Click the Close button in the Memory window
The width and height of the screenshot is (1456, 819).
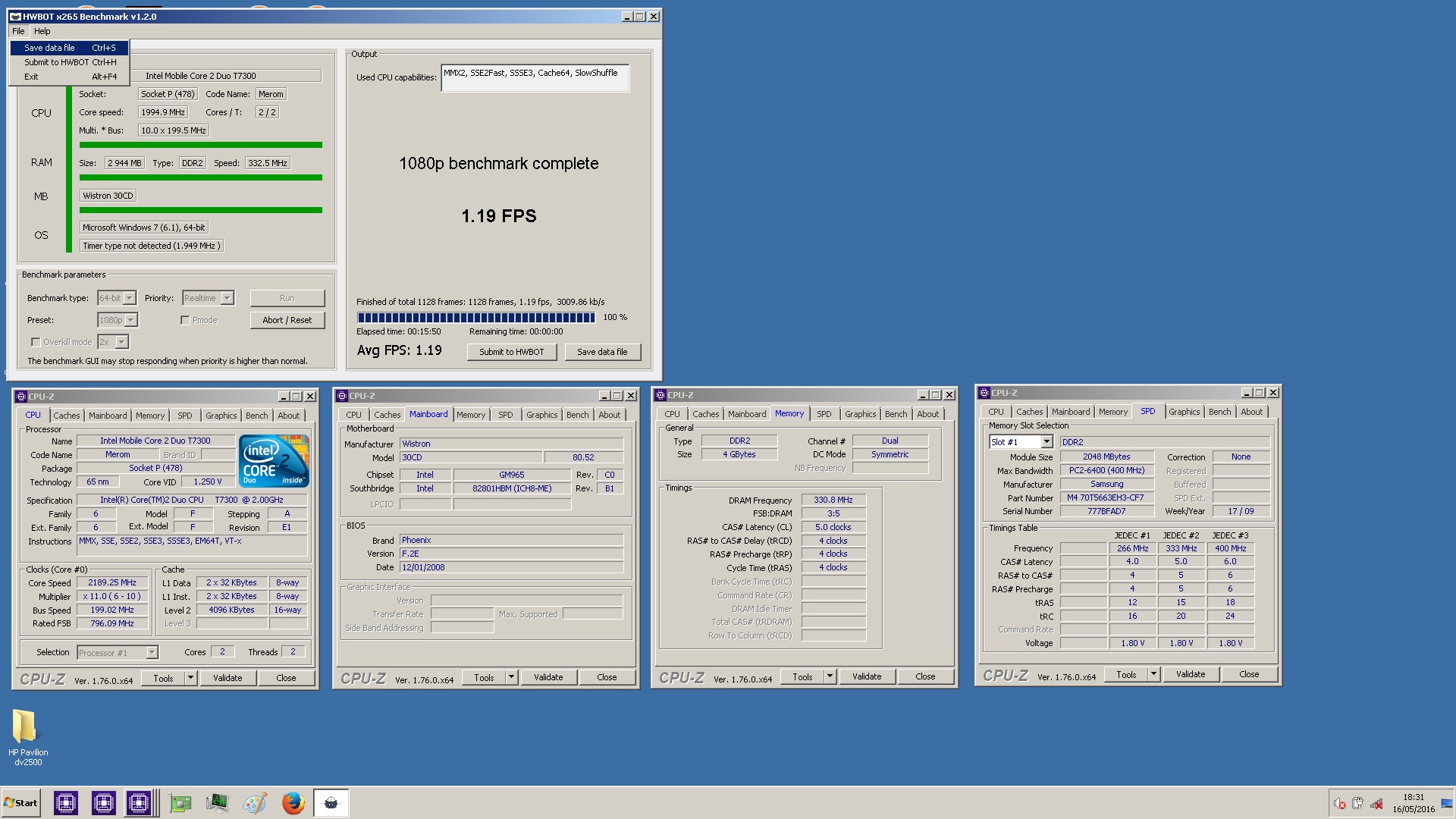point(925,676)
